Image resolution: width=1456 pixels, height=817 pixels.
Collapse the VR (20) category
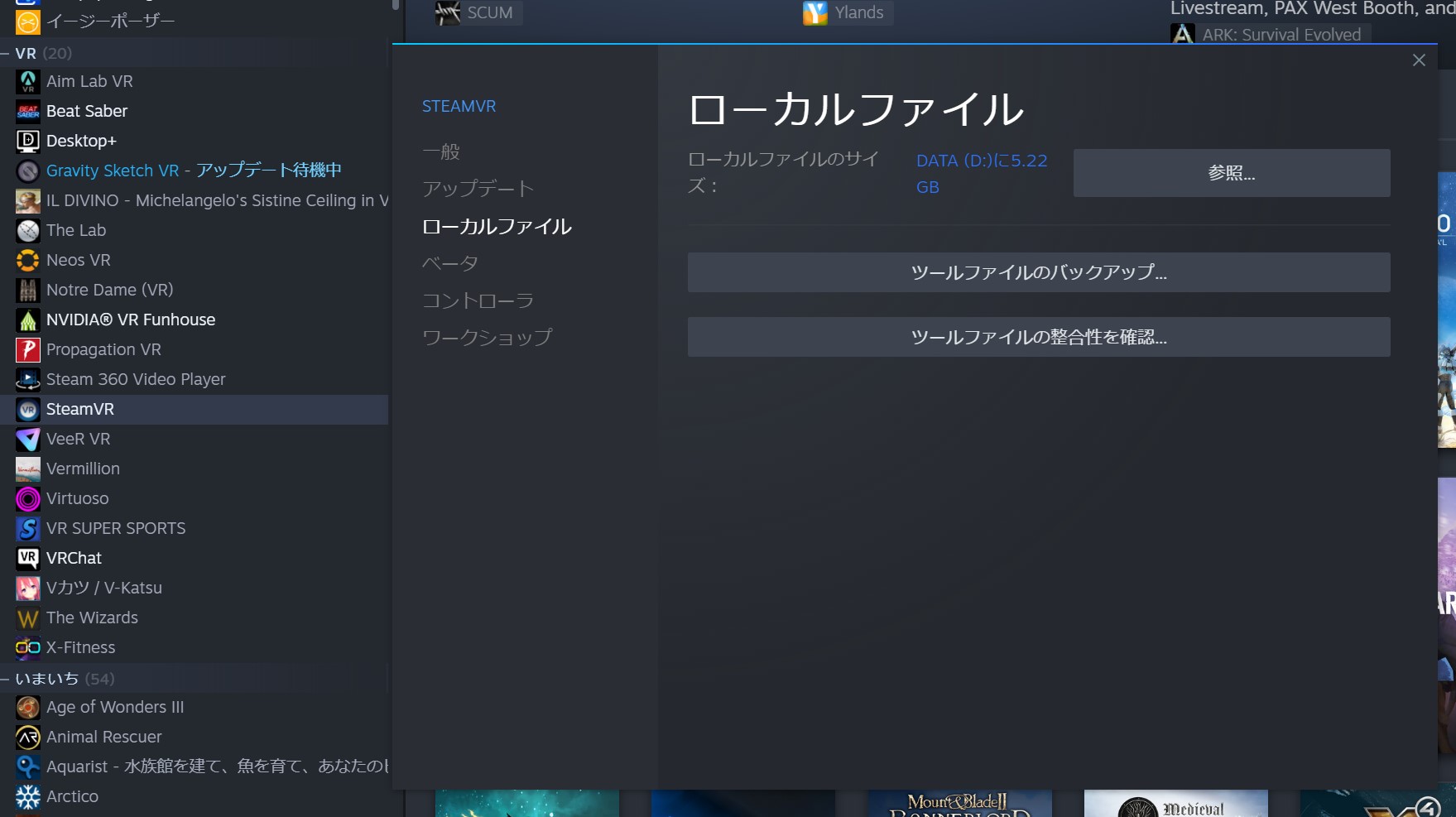6,53
